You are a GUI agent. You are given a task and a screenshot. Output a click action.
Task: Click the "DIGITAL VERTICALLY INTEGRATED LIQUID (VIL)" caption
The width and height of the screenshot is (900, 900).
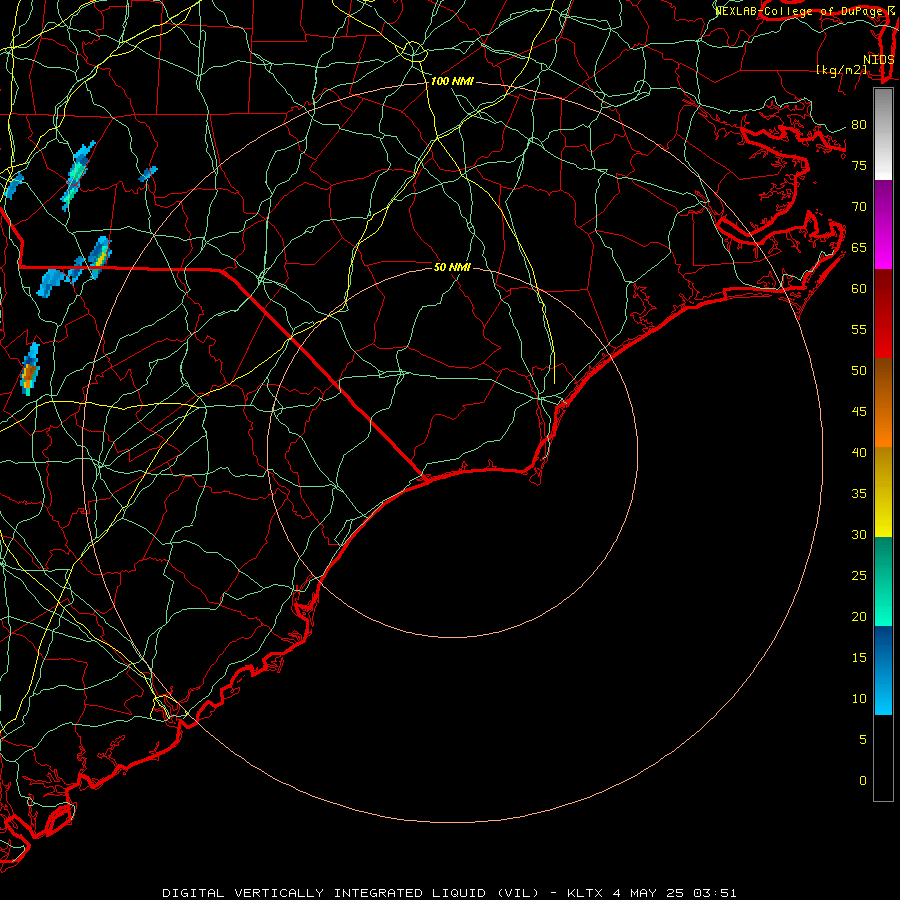point(351,893)
